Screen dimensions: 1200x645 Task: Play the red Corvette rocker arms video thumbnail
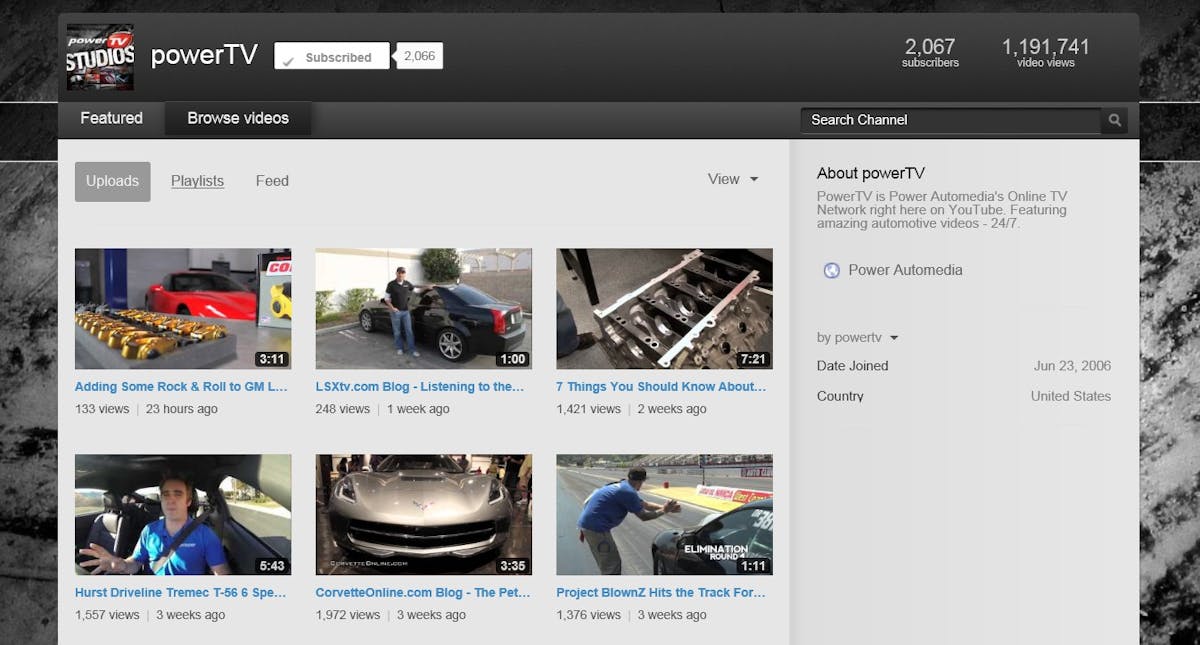[183, 309]
